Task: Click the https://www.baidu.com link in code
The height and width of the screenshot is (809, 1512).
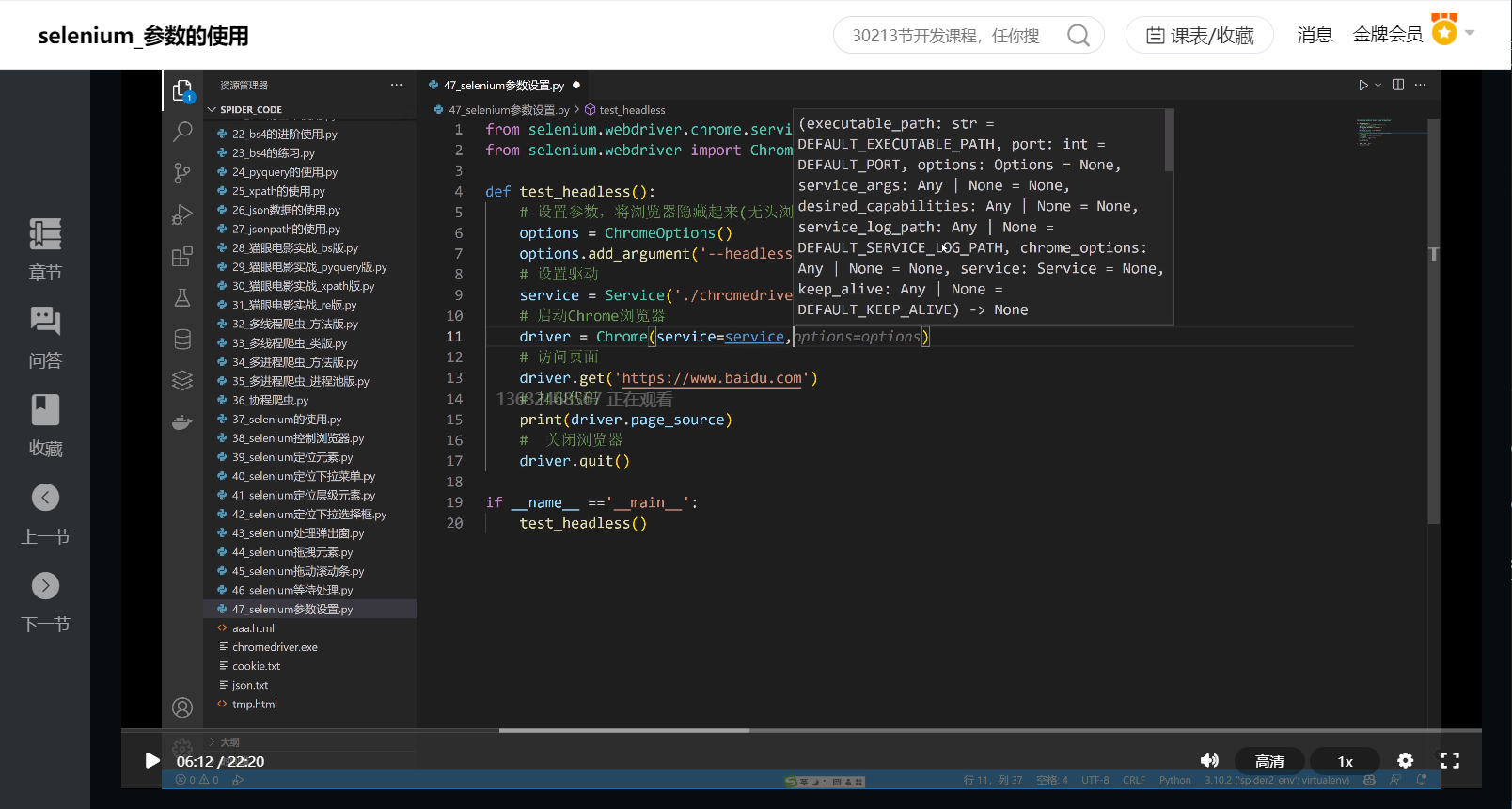Action: [712, 378]
